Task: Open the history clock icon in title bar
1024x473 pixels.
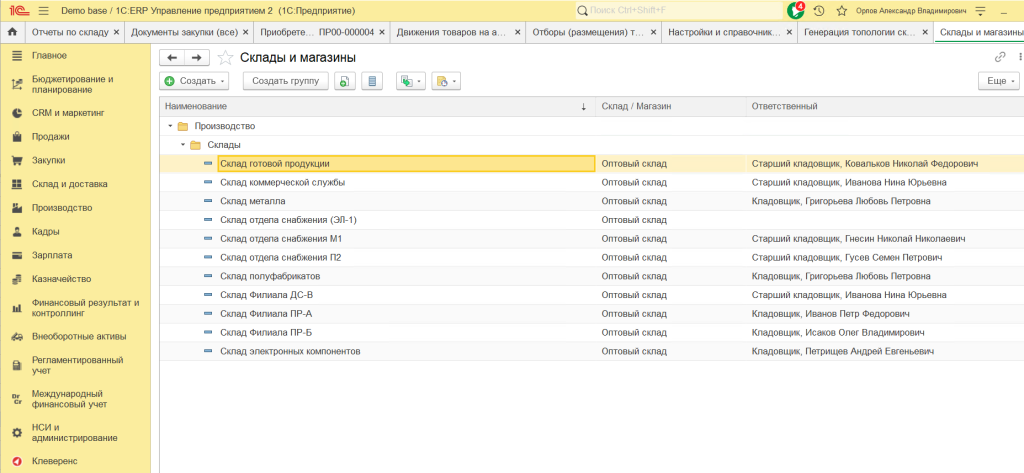Action: 819,11
